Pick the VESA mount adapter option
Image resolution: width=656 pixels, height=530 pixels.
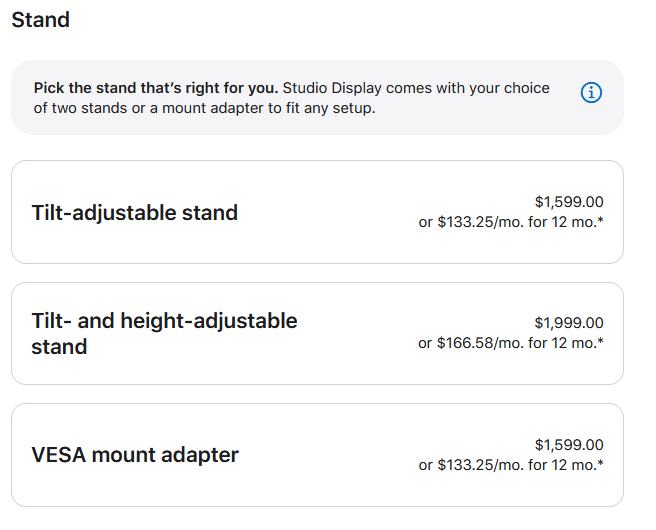[317, 455]
